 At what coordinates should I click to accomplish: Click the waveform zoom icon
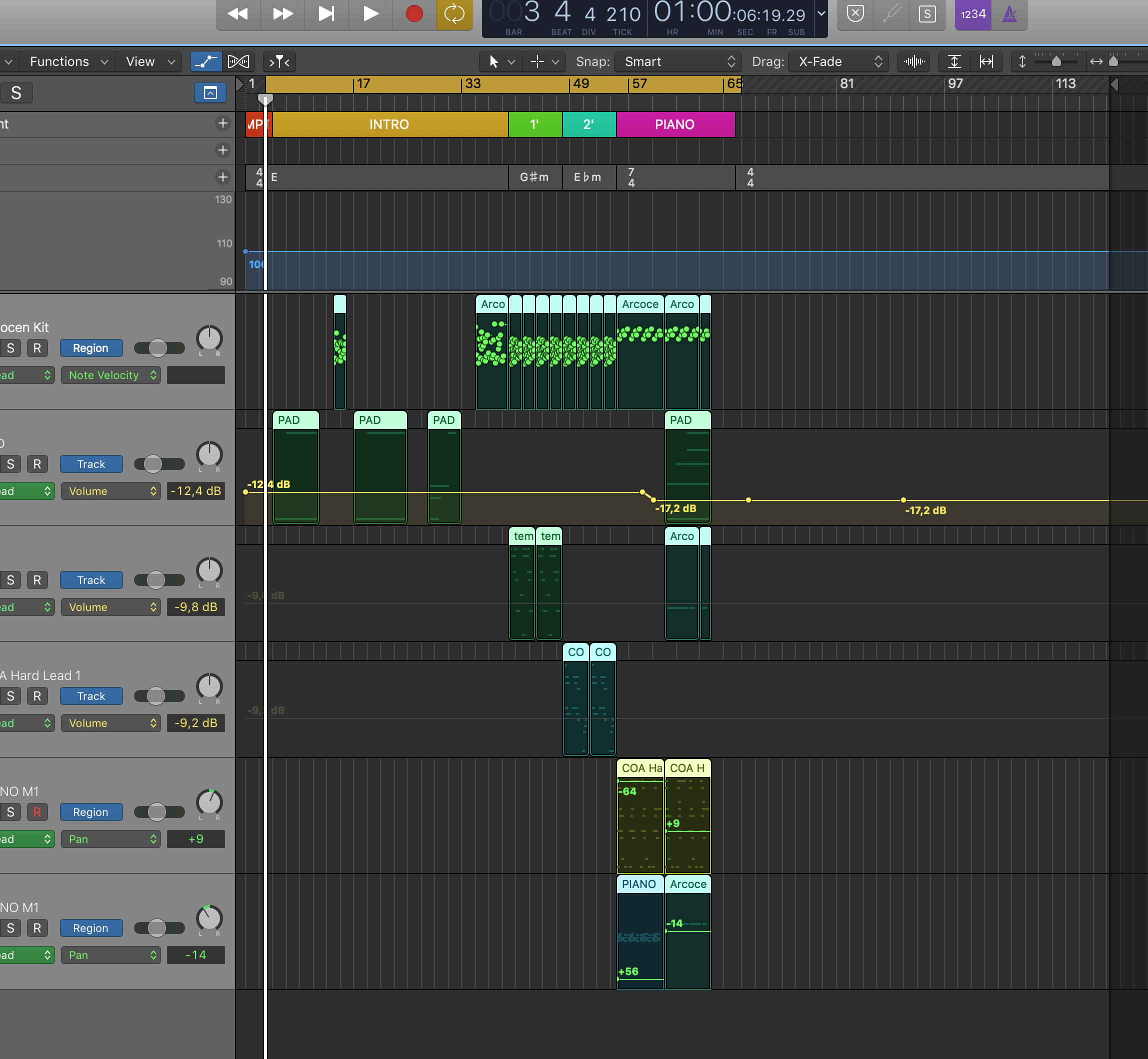pyautogui.click(x=914, y=61)
